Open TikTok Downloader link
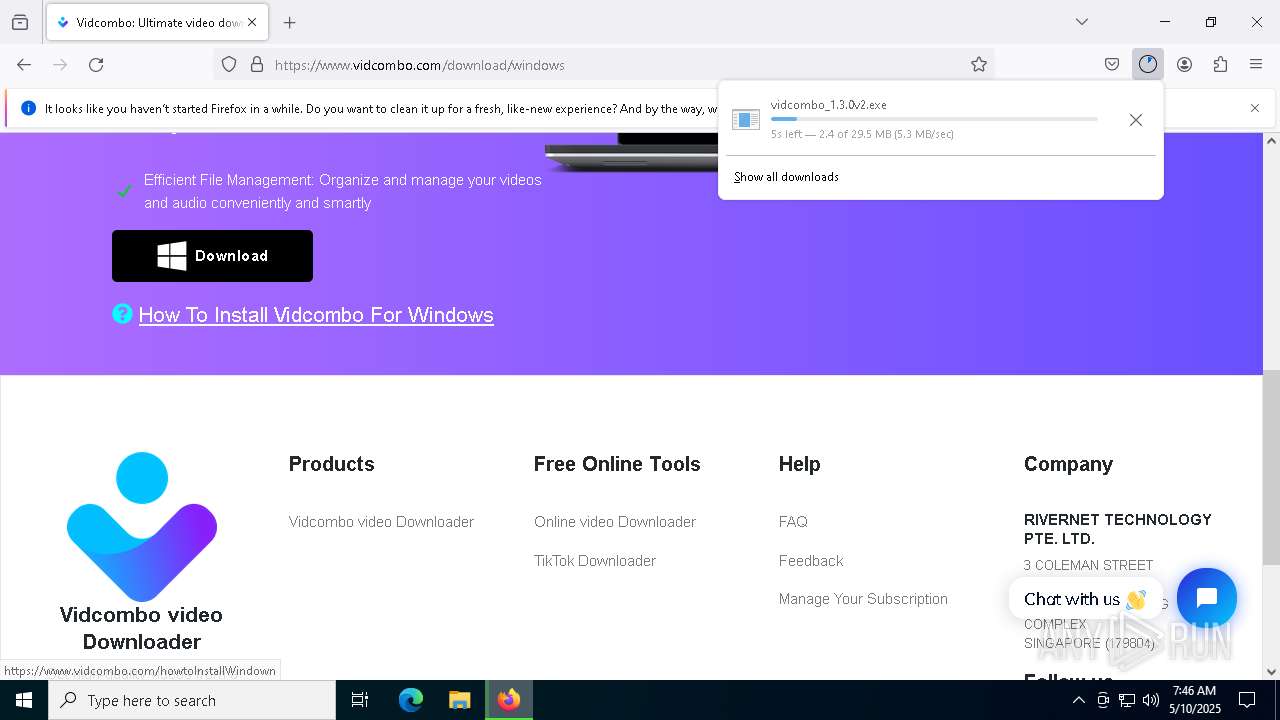Screen dimensions: 1280x720 click(x=595, y=561)
